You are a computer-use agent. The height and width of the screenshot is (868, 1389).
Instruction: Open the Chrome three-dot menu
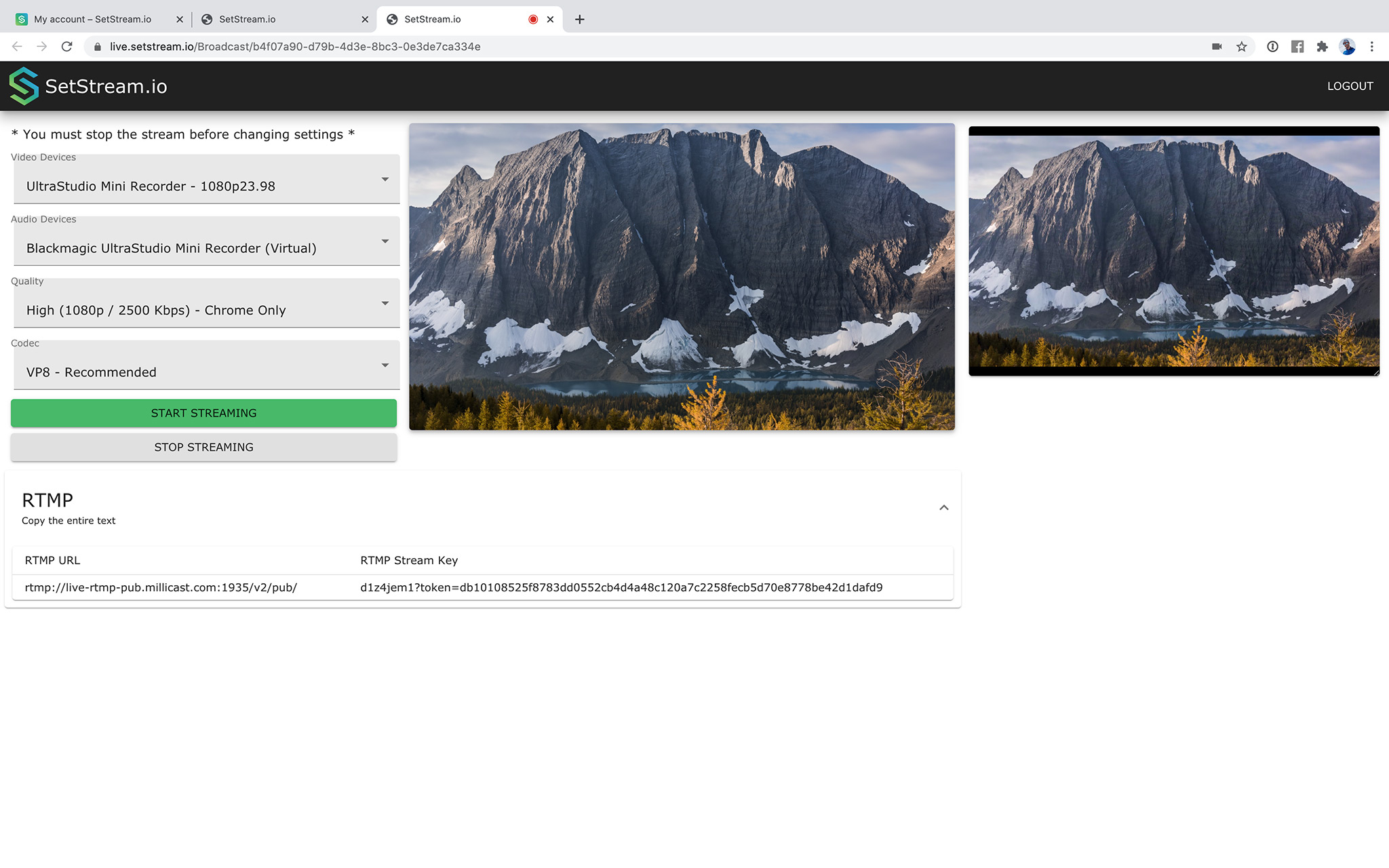(1371, 47)
